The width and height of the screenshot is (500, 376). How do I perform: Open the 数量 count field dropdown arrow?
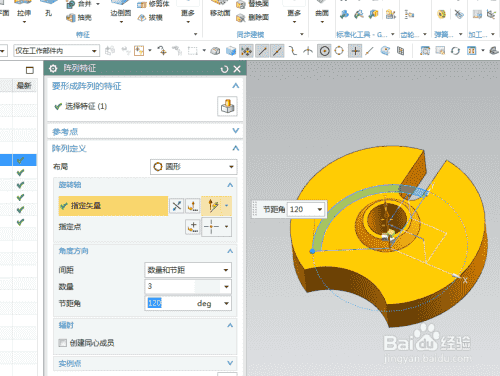pyautogui.click(x=226, y=287)
